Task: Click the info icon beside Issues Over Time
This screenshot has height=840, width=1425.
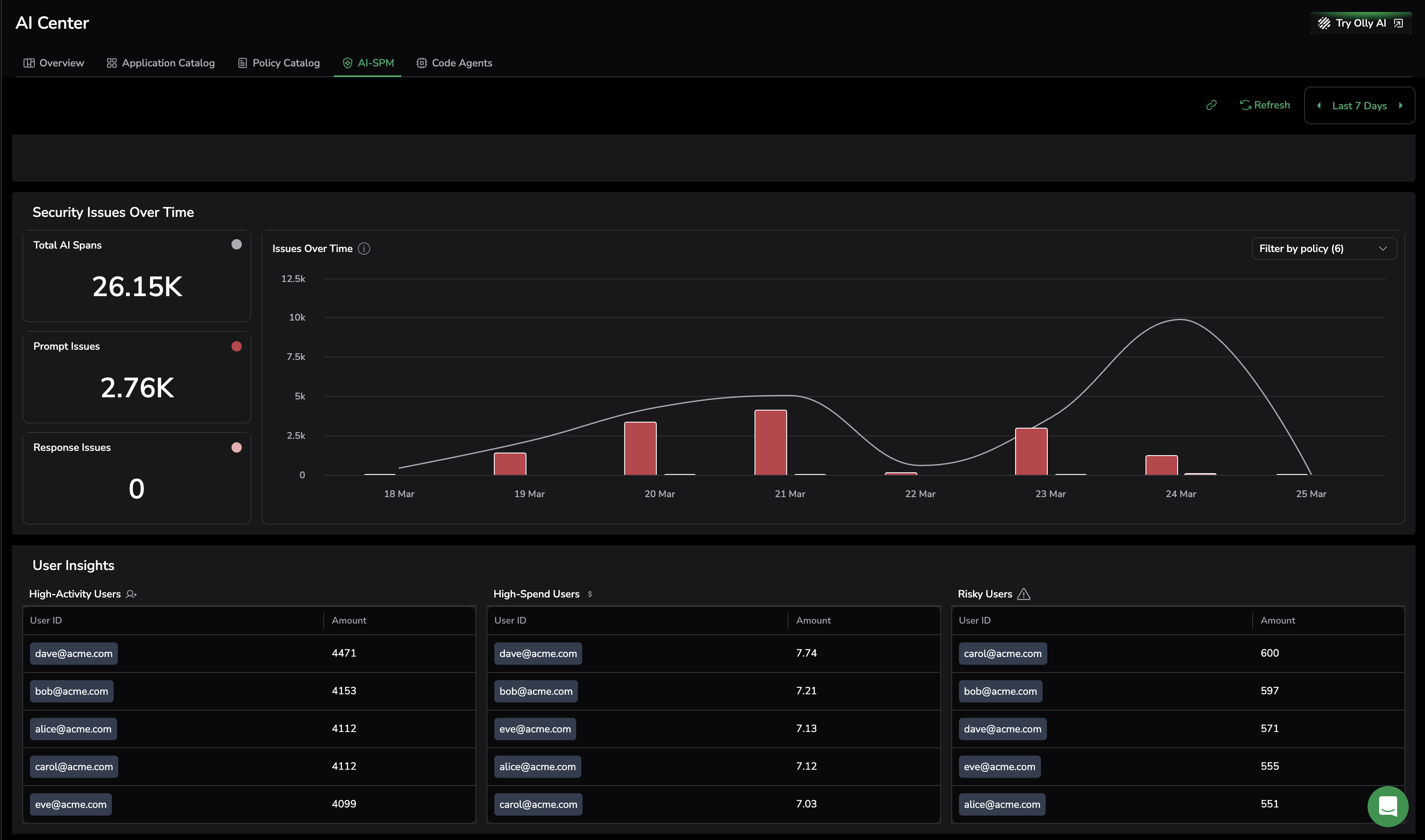Action: click(x=364, y=249)
